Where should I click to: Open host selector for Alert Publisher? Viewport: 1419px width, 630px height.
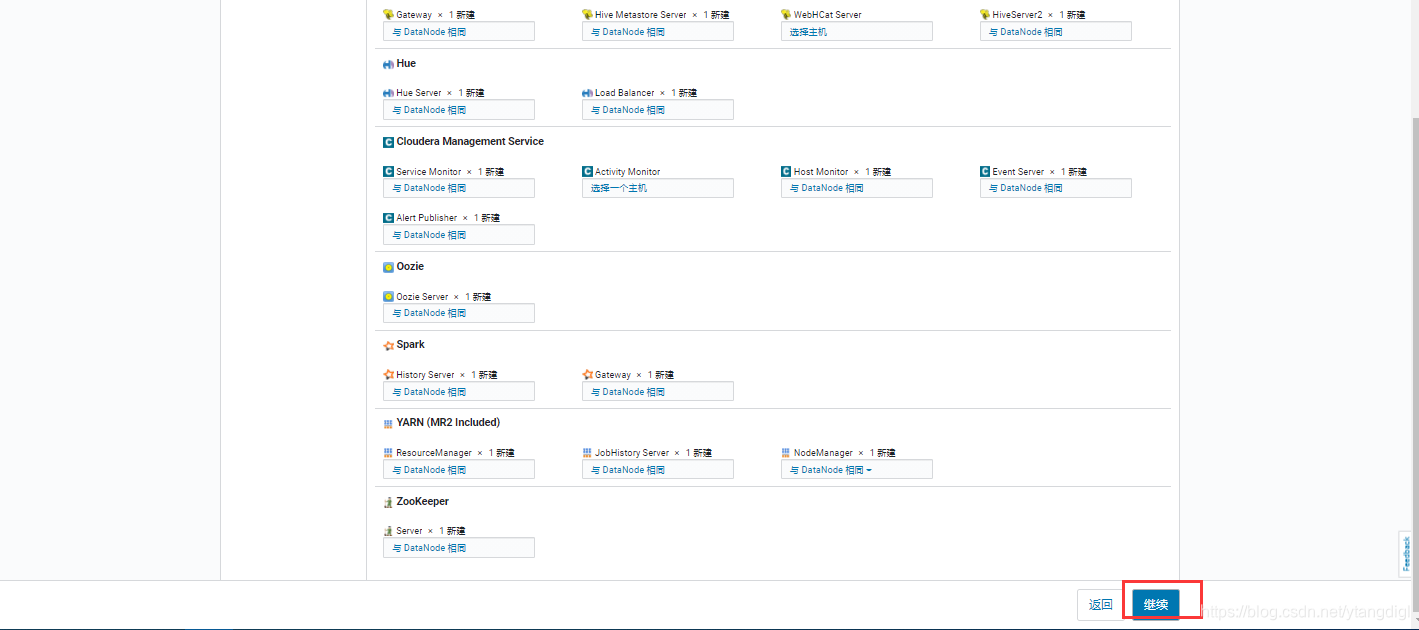click(459, 235)
